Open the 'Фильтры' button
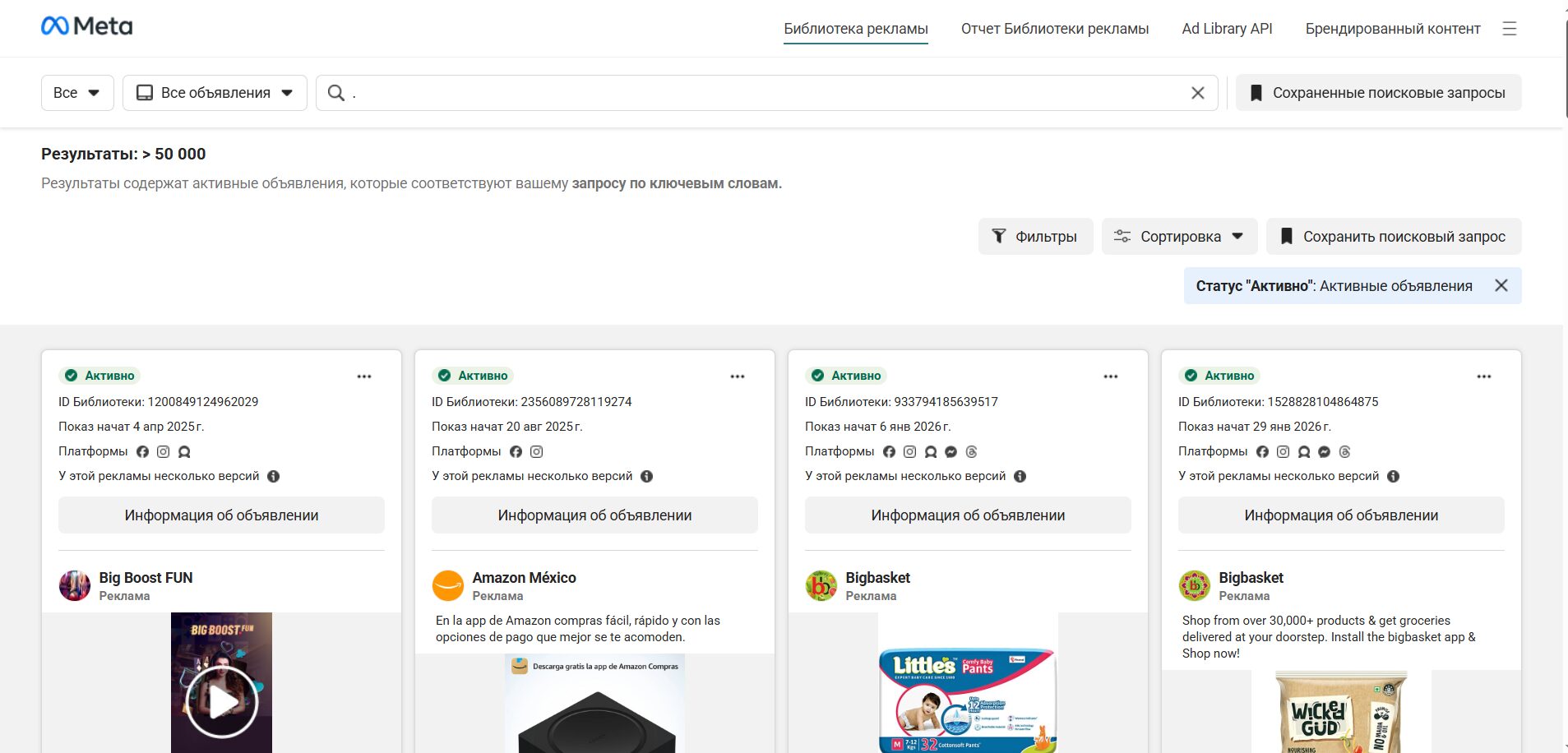Viewport: 1568px width, 753px height. 1035,236
